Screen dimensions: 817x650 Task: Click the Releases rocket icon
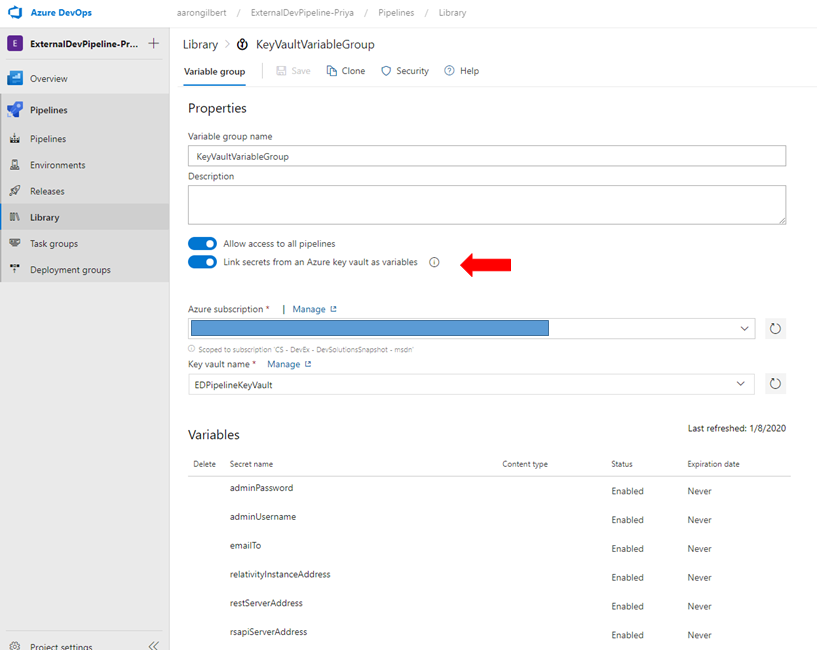15,191
